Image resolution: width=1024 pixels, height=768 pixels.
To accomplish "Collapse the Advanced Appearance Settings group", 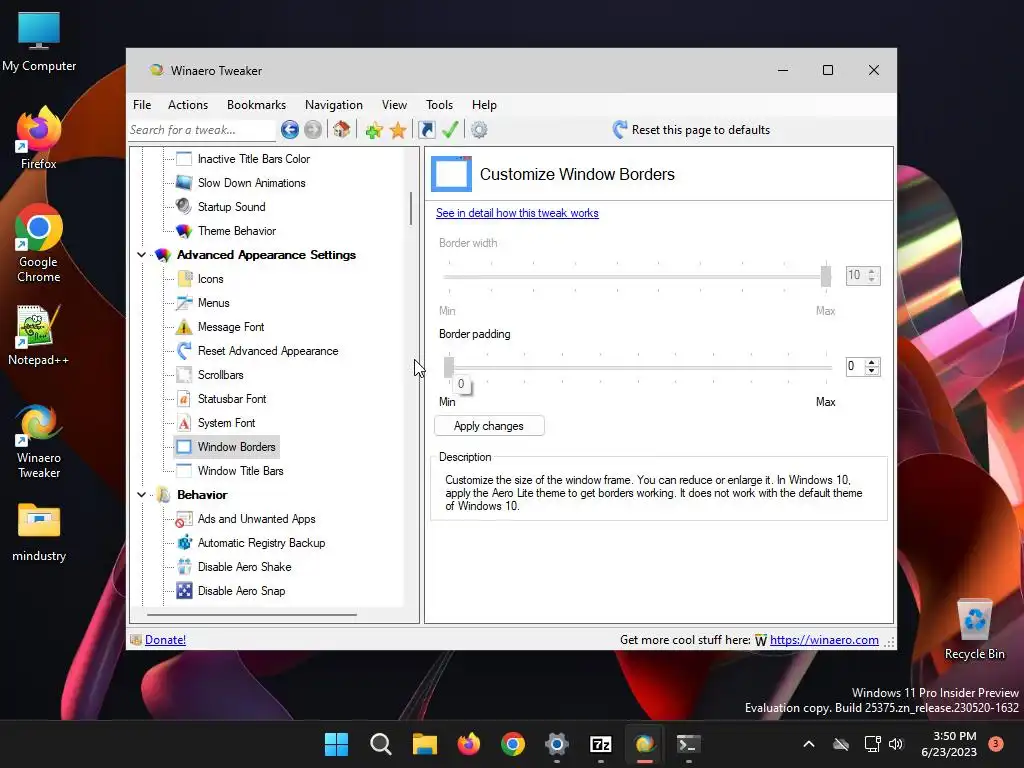I will click(x=141, y=255).
